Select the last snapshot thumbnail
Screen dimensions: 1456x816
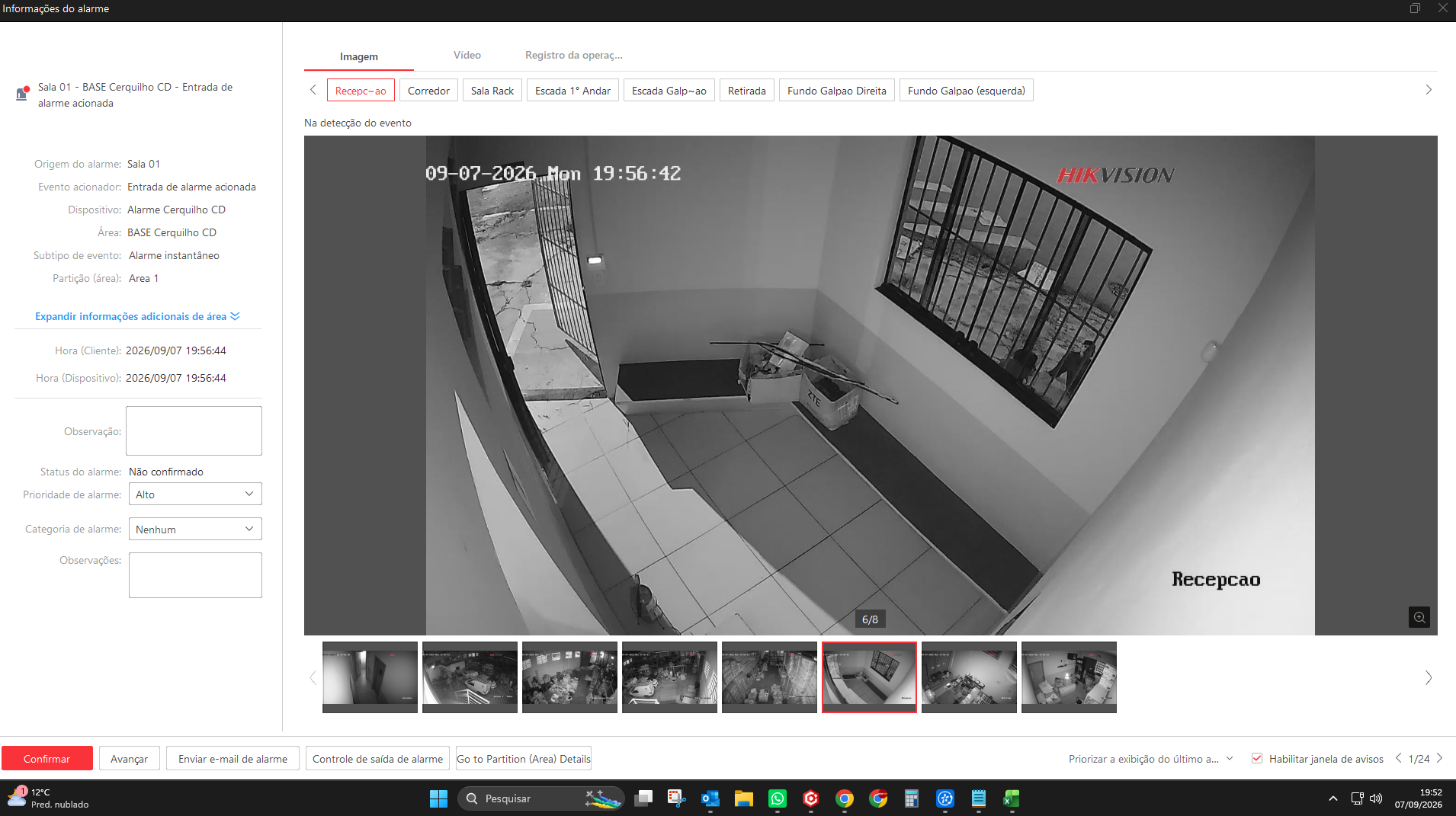(1069, 677)
